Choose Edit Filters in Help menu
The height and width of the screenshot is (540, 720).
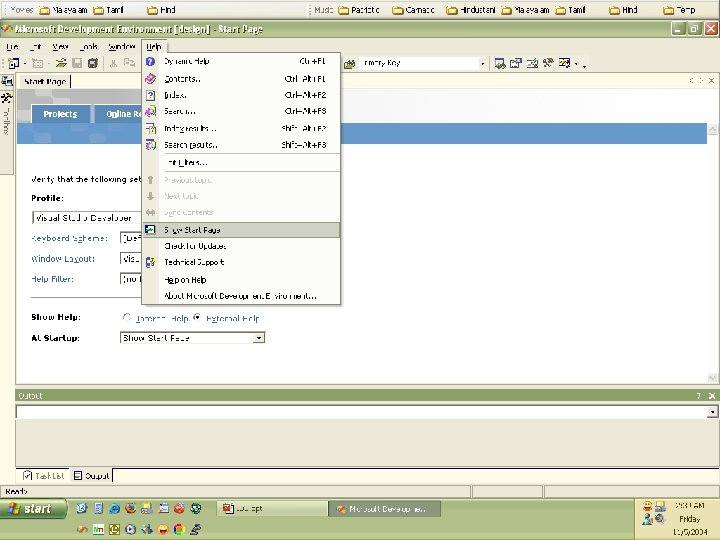tap(241, 163)
